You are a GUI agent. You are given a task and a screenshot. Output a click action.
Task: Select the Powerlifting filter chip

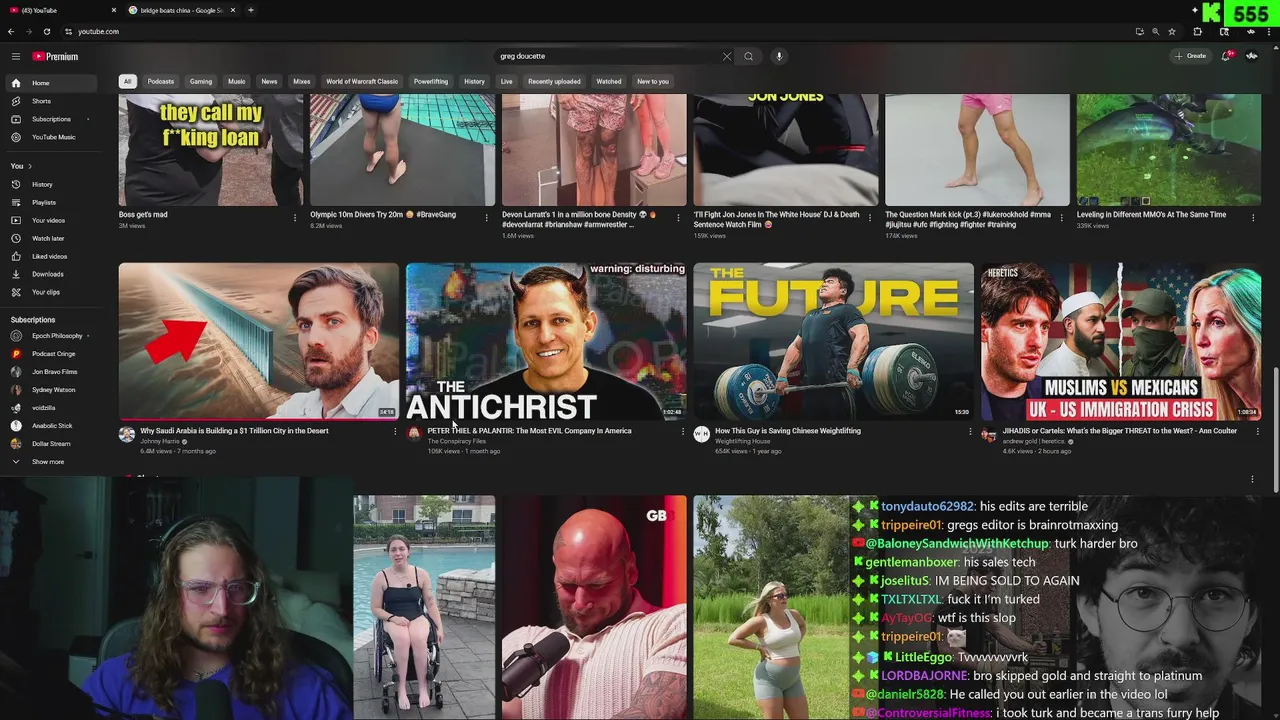coord(431,81)
